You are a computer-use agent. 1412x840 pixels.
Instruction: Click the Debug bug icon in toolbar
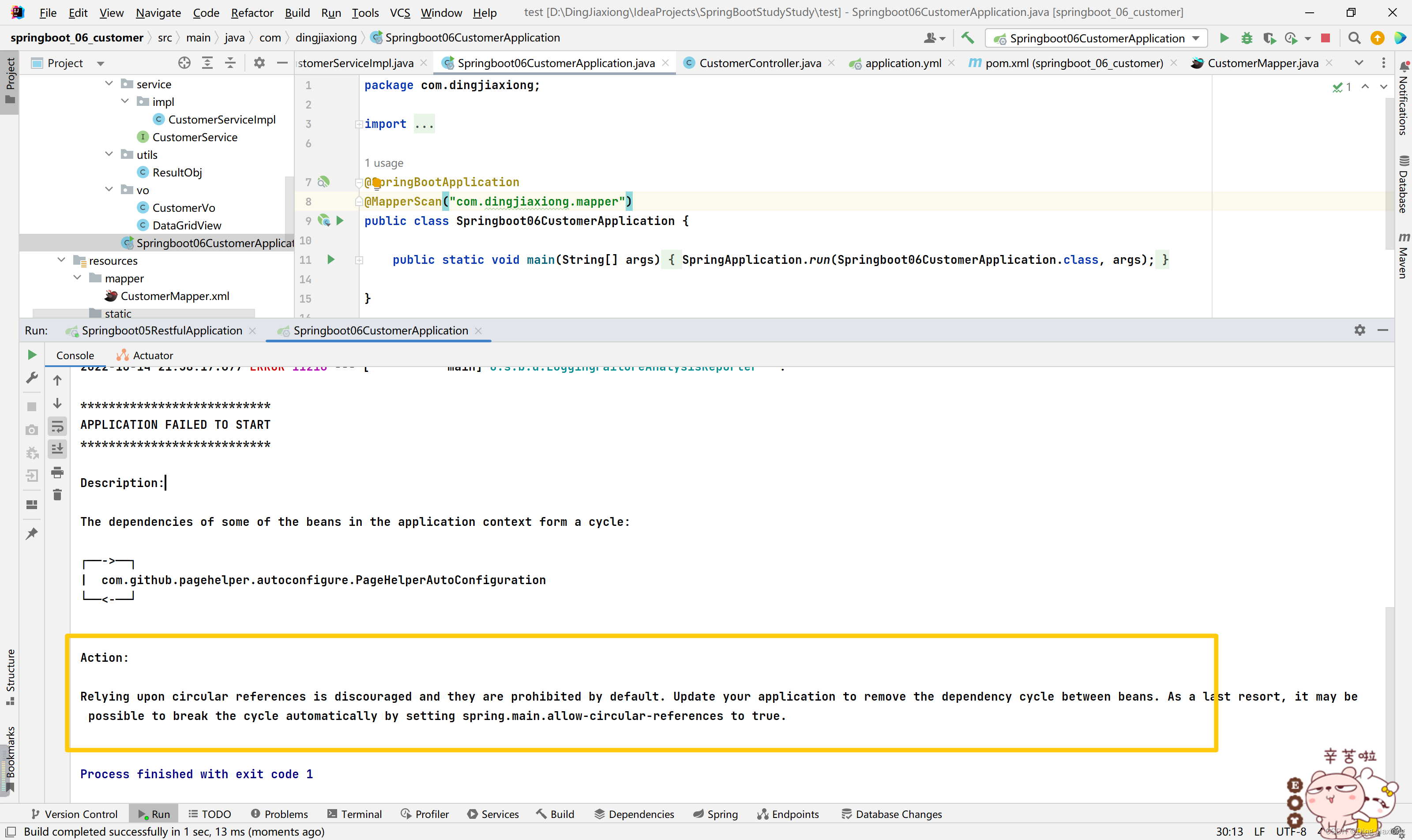pyautogui.click(x=1247, y=38)
